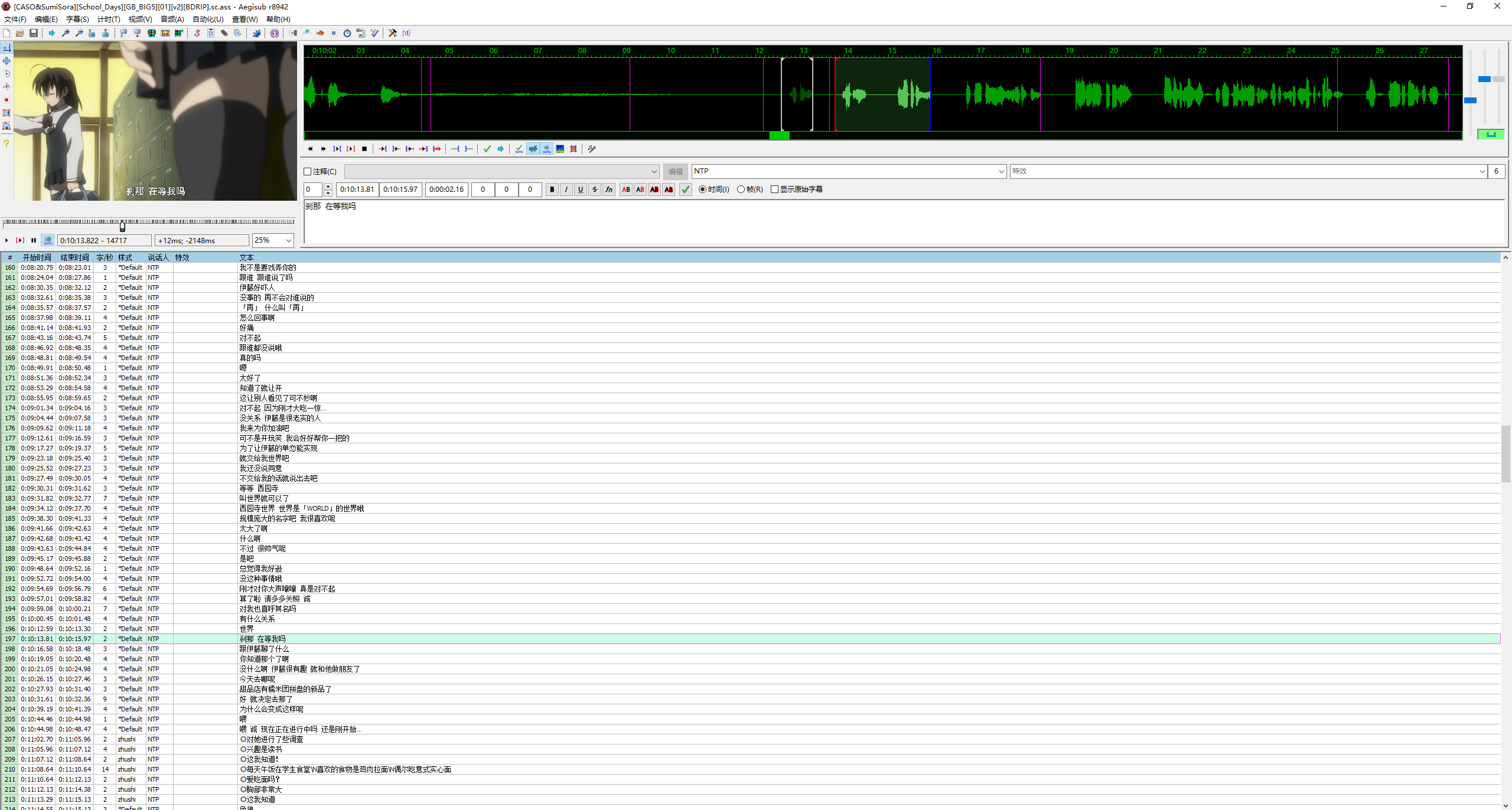Commit audio changes green checkmark
The height and width of the screenshot is (810, 1512).
coord(487,149)
